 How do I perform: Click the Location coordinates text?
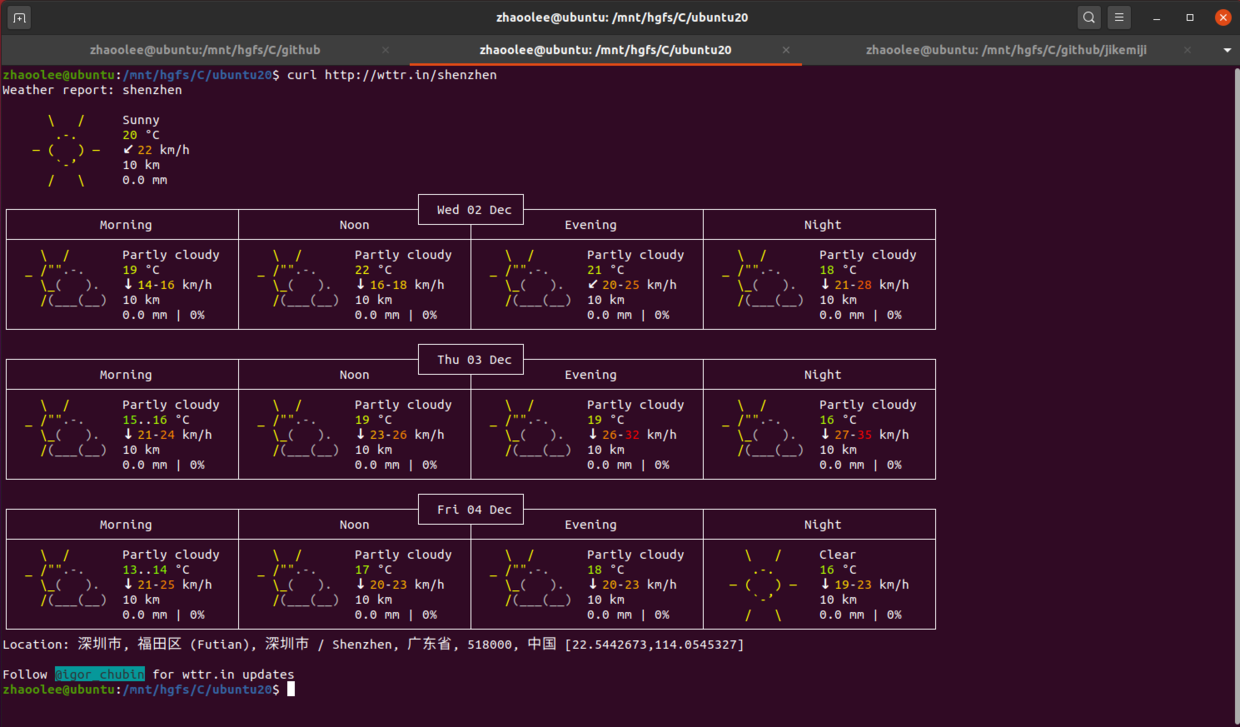tap(654, 645)
